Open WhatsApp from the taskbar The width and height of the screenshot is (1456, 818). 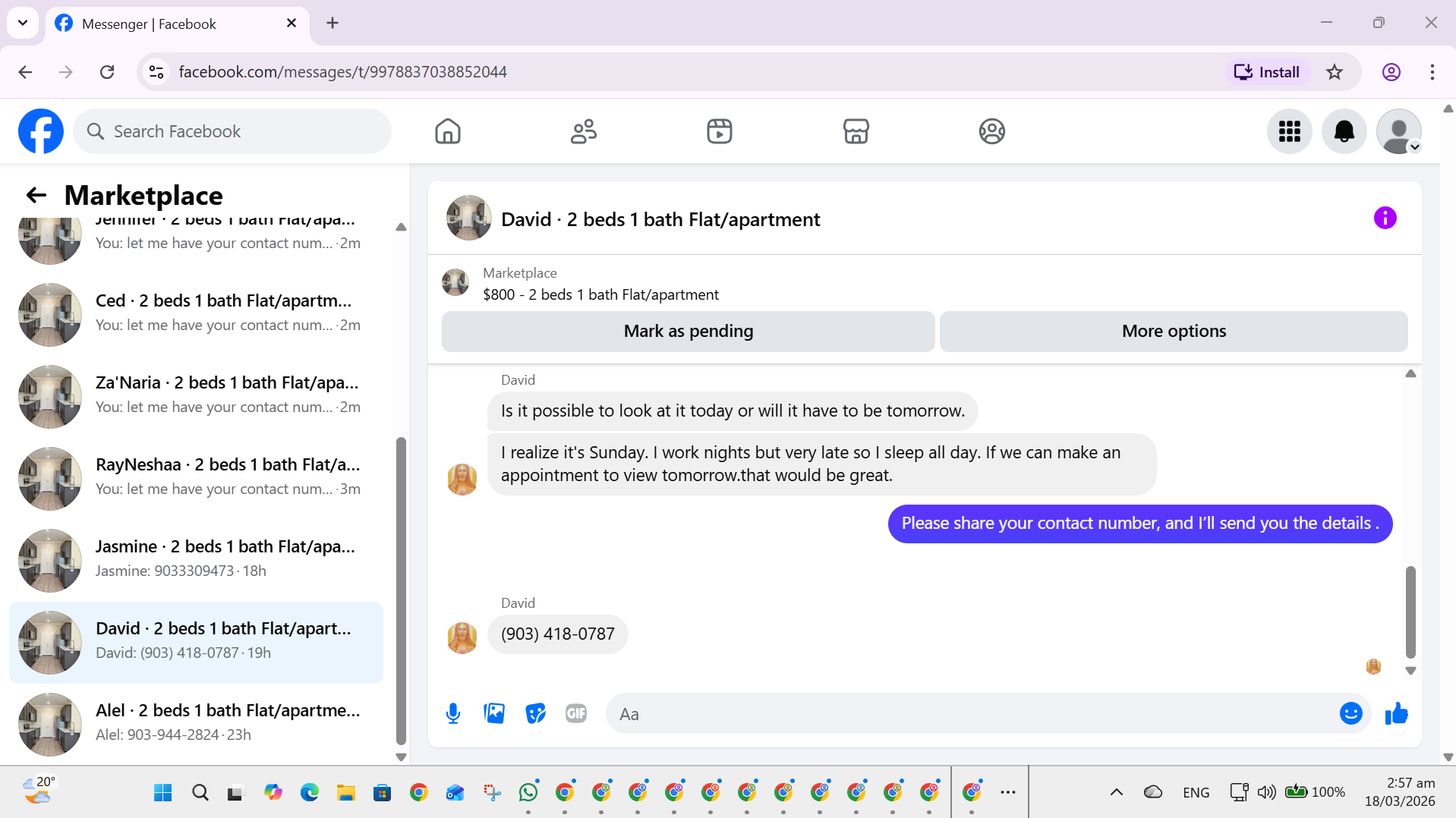click(x=528, y=793)
